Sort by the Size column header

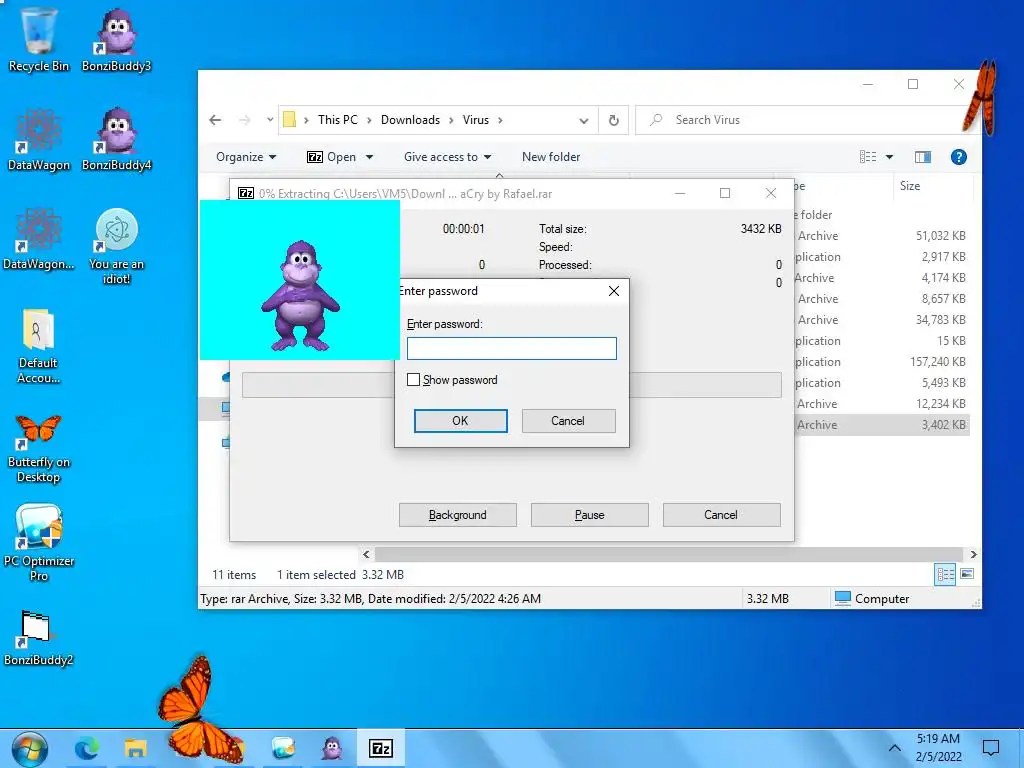(x=933, y=186)
